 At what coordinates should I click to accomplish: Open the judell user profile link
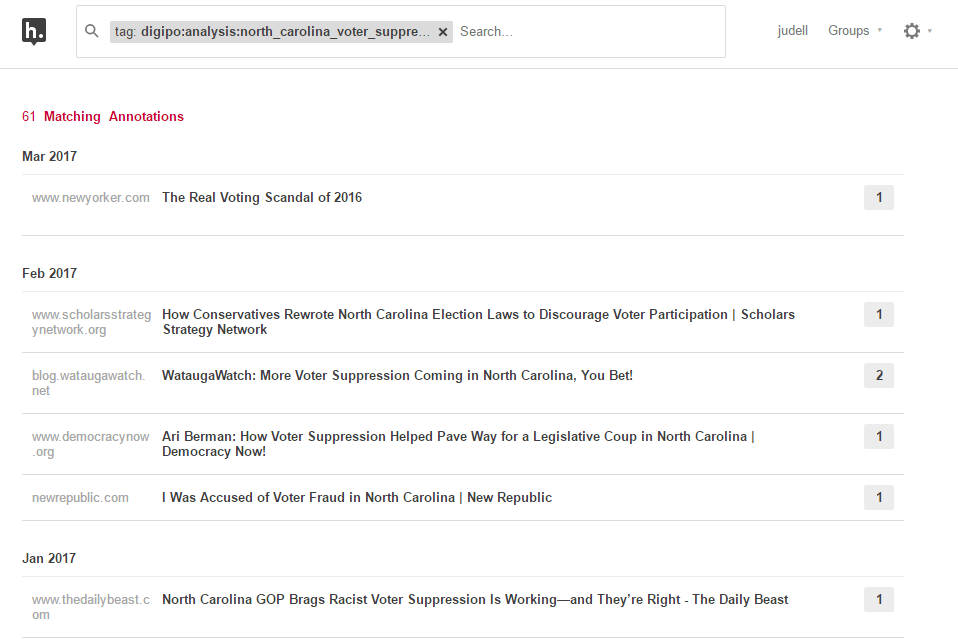(792, 31)
